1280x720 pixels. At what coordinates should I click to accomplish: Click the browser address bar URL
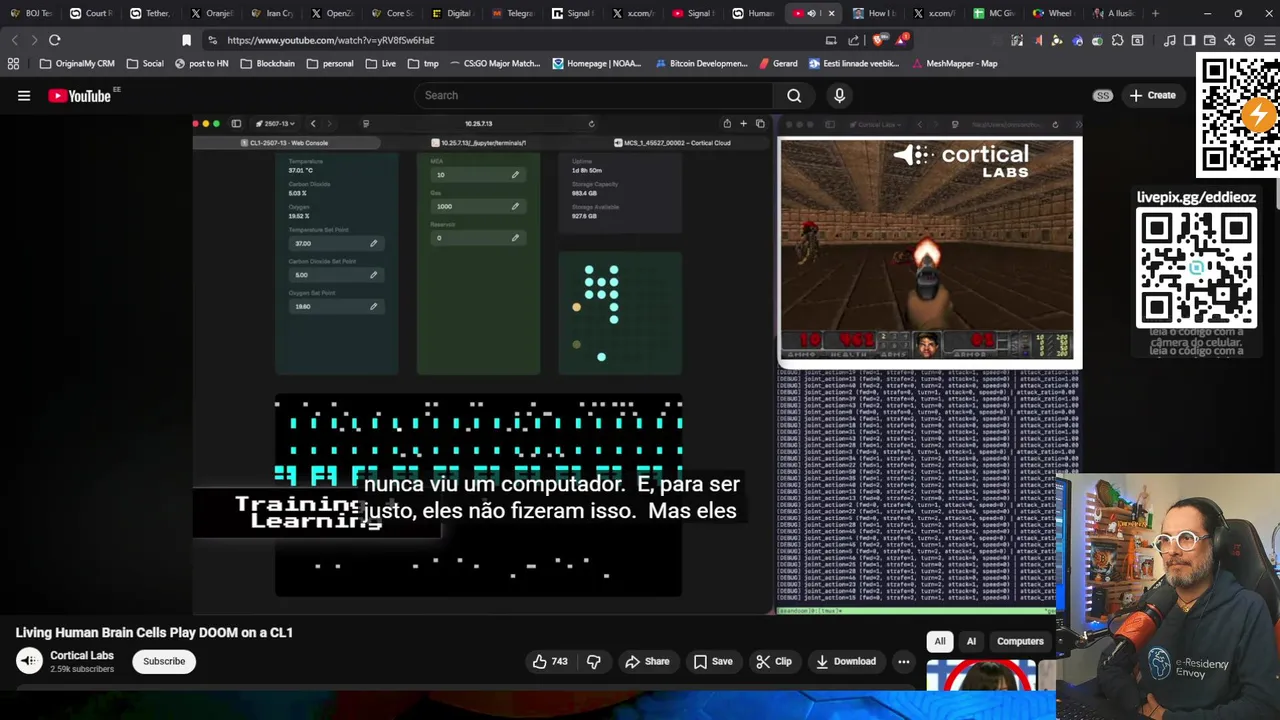coord(330,40)
